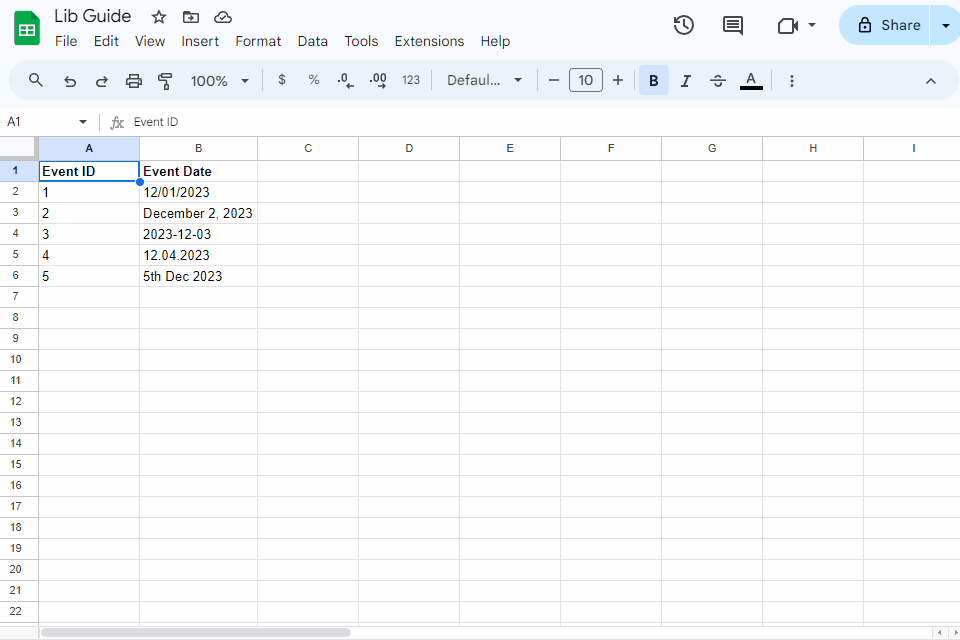Viewport: 960px width, 640px height.
Task: Select column D header
Action: 409,148
